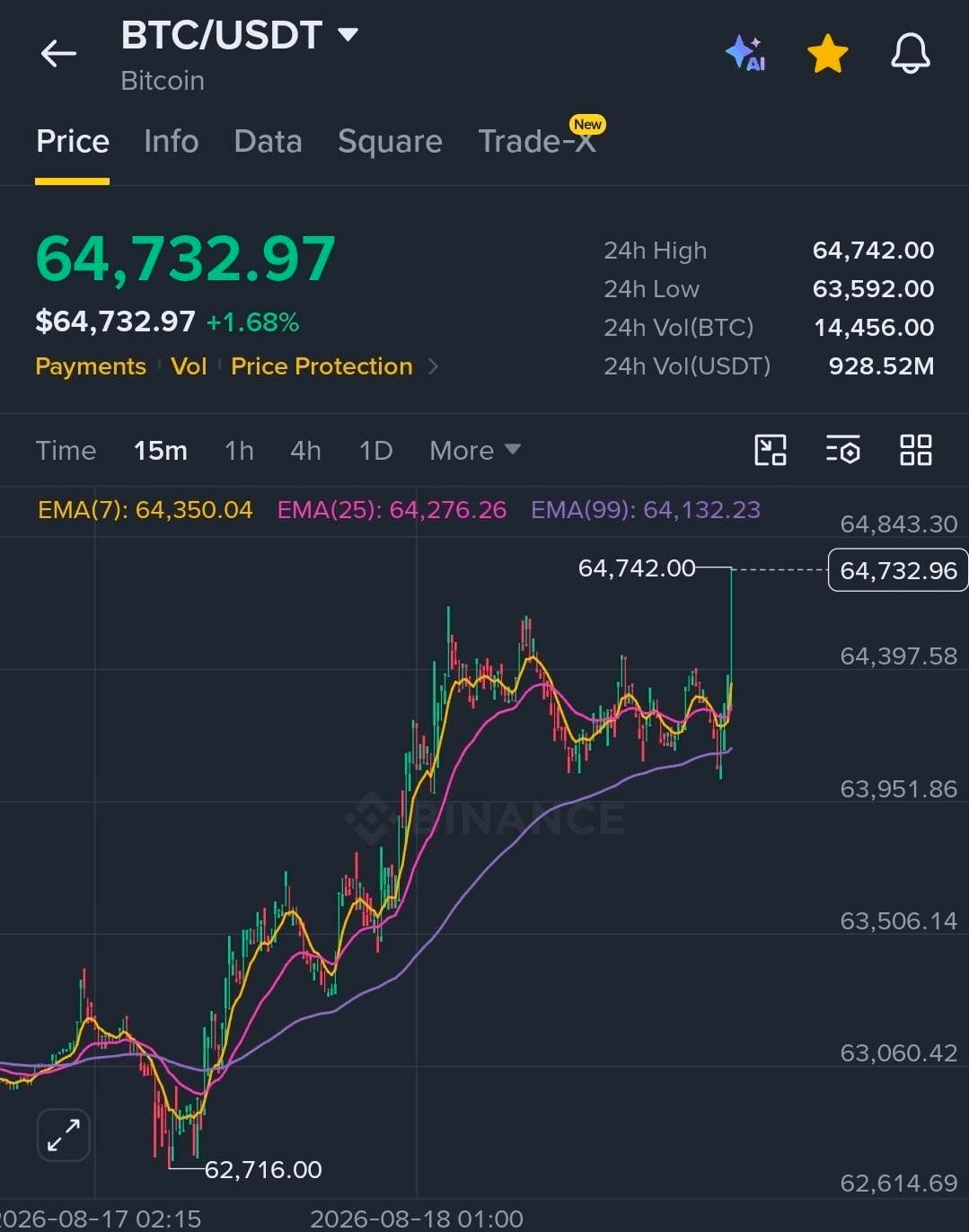The image size is (969, 1232).
Task: Click the EMA(99): 64,132.23 indicator label
Action: (646, 510)
